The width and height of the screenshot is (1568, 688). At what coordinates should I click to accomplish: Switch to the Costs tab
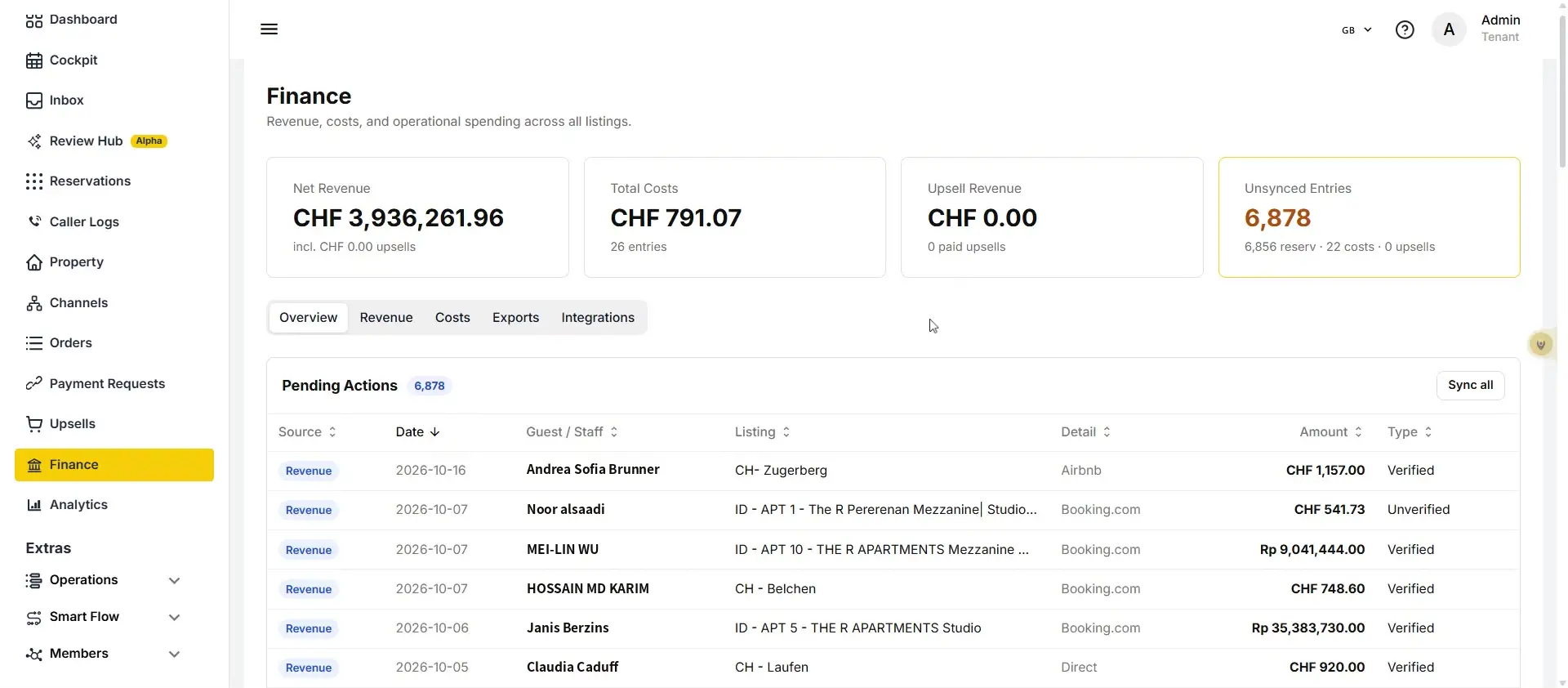[x=452, y=318]
